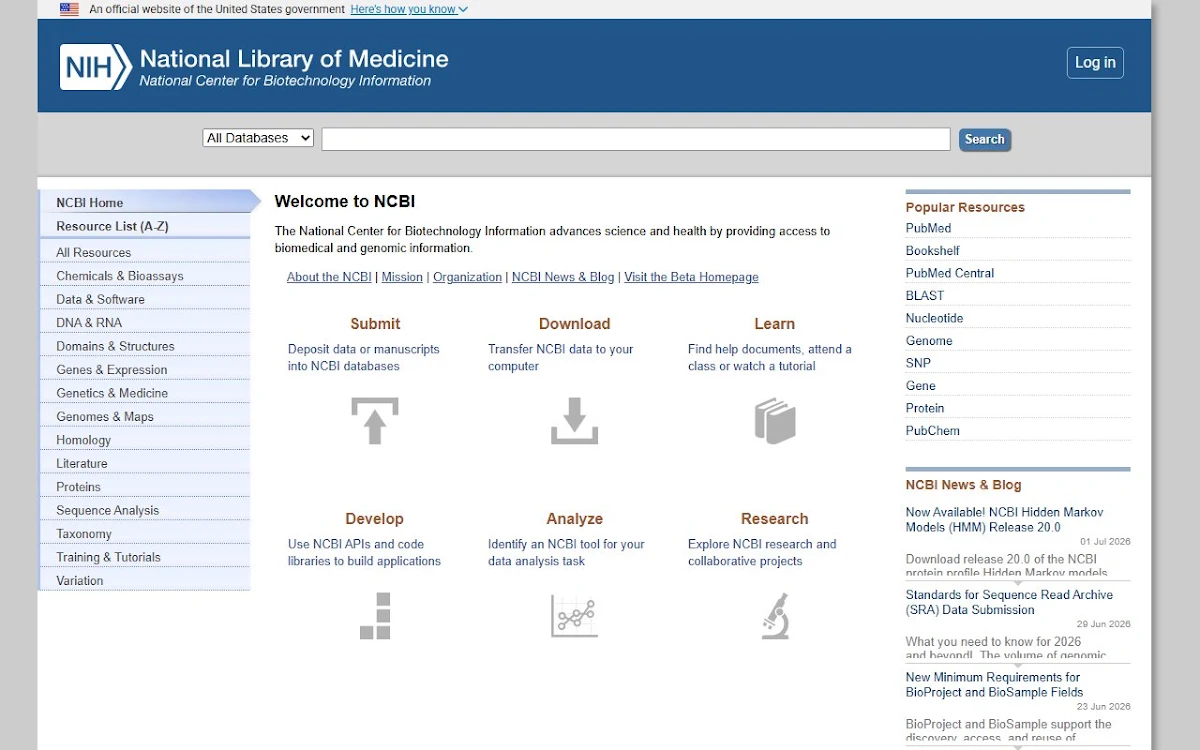The image size is (1200, 750).
Task: Follow the About the NCBI link
Action: (x=329, y=277)
